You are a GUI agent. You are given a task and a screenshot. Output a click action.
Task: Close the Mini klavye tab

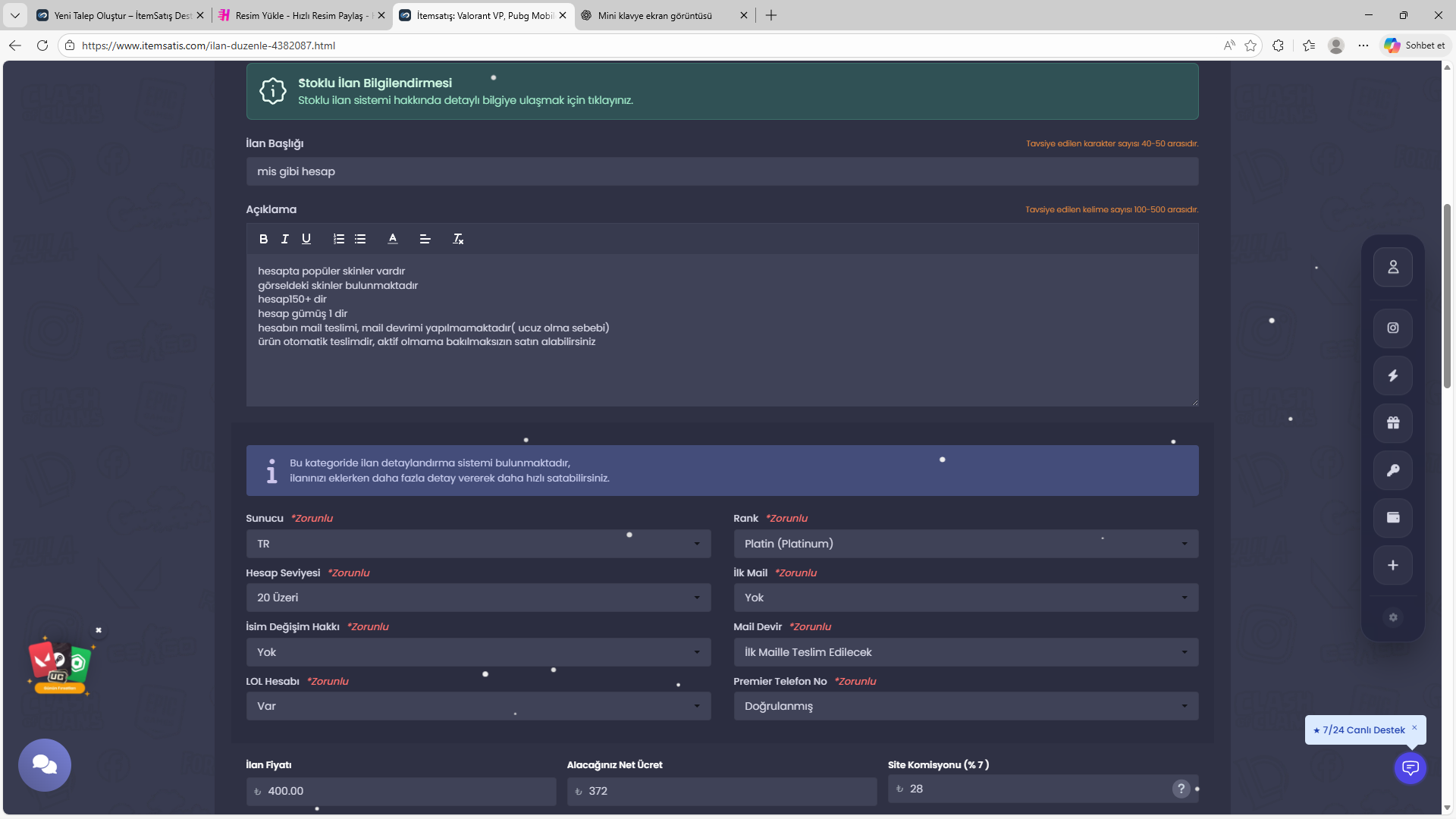(744, 15)
